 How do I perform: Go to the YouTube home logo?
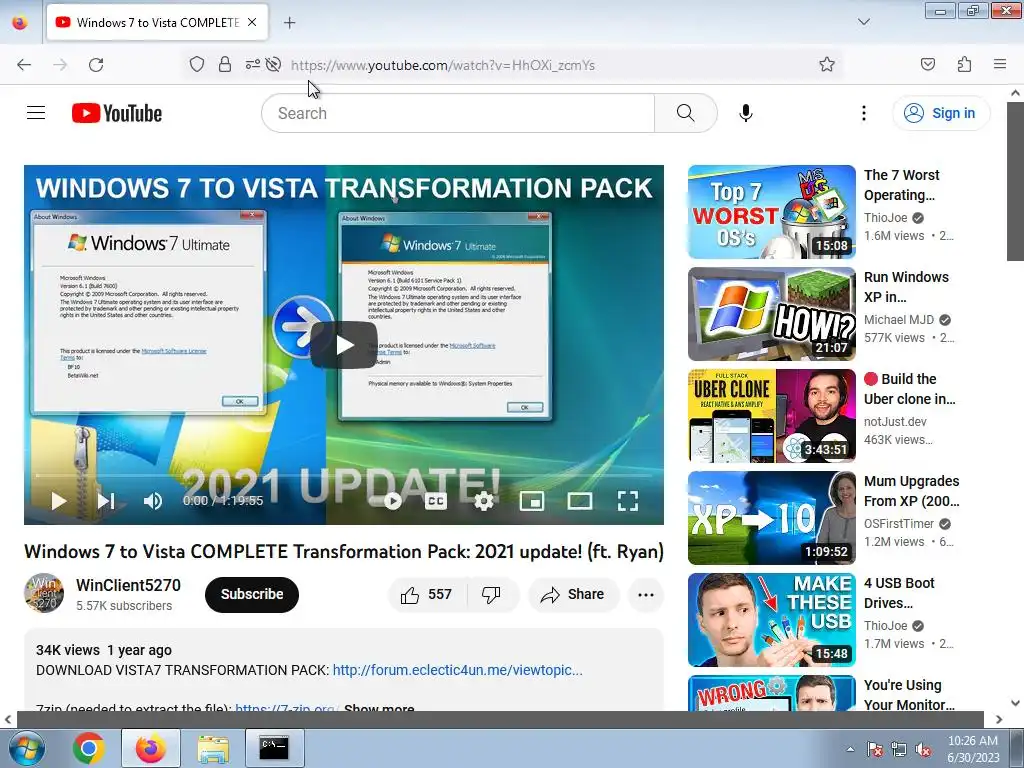117,113
